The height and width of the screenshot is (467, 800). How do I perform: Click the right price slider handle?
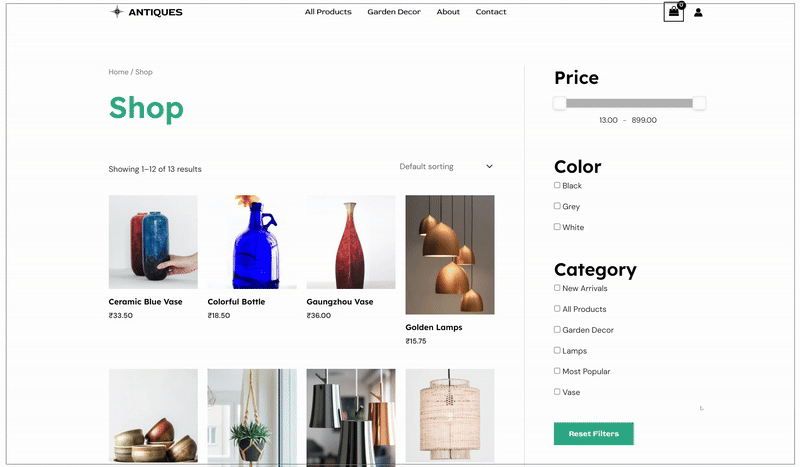(x=699, y=103)
